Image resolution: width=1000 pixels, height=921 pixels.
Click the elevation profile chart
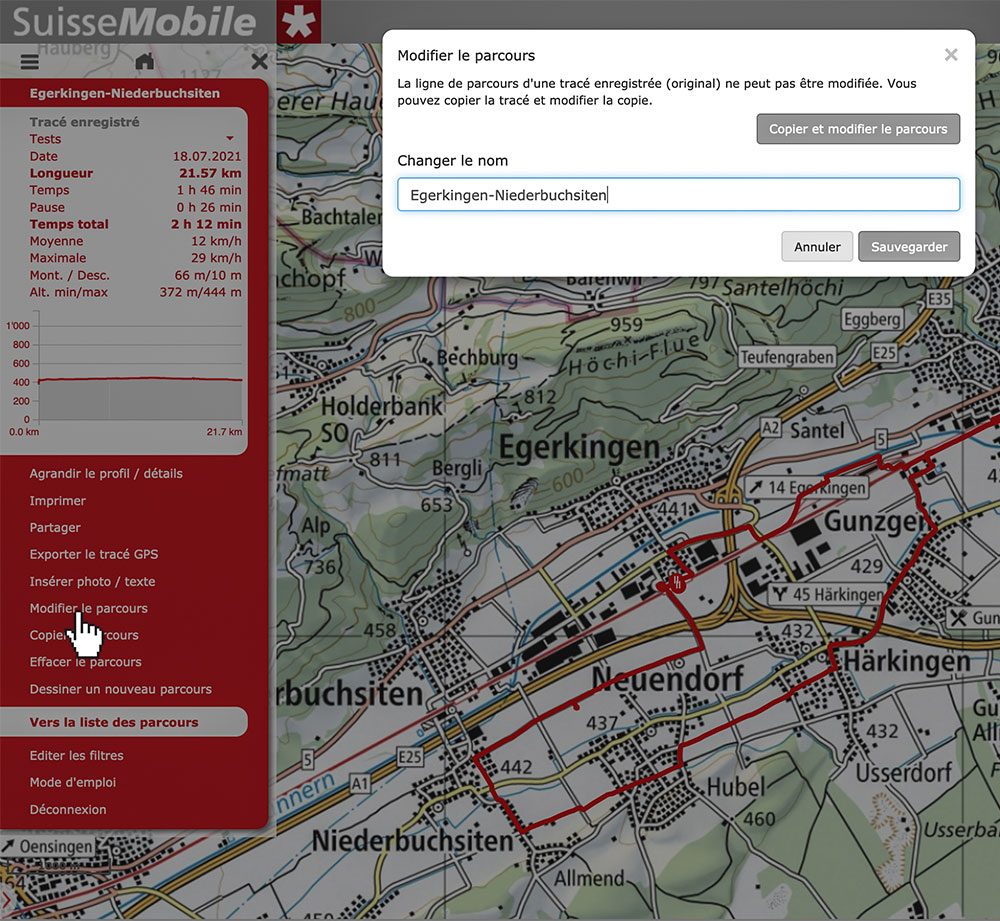124,373
